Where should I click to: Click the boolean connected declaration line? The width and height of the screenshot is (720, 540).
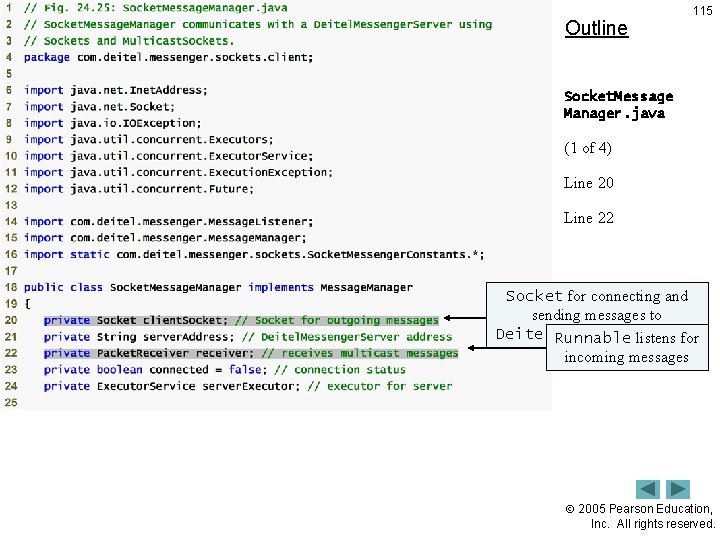point(225,370)
